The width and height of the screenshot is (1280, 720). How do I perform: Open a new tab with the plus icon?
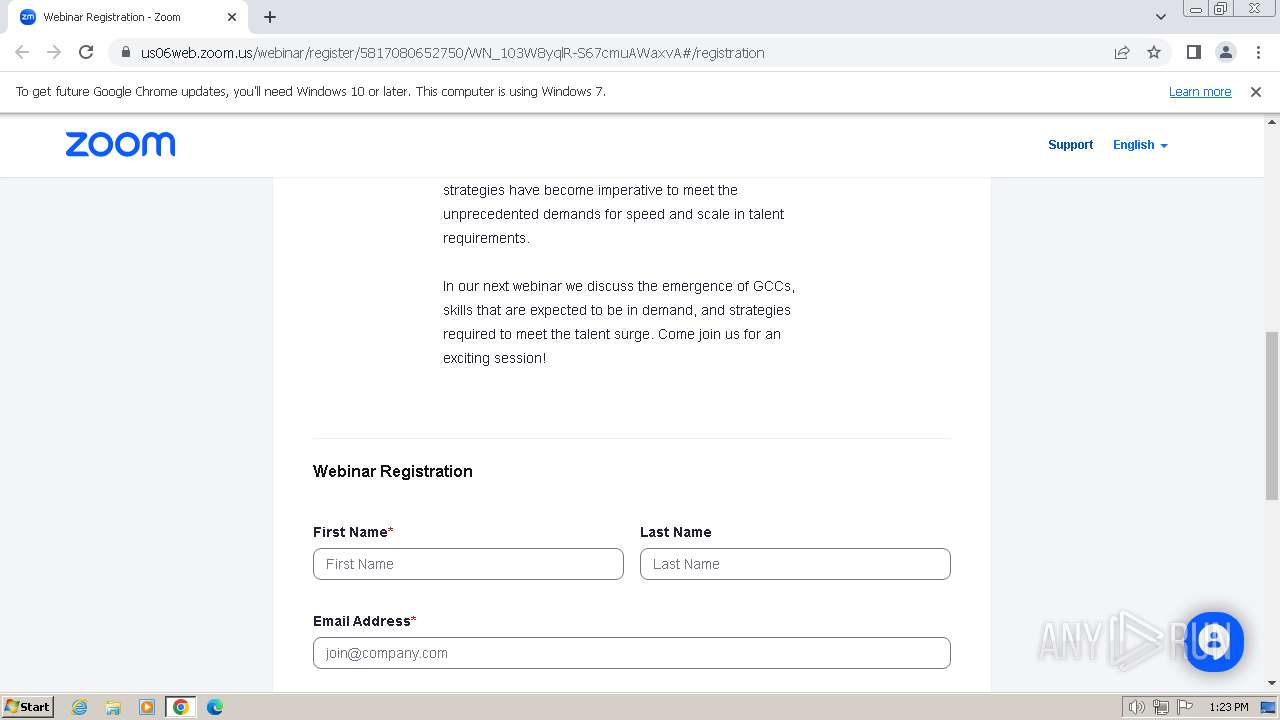(270, 17)
